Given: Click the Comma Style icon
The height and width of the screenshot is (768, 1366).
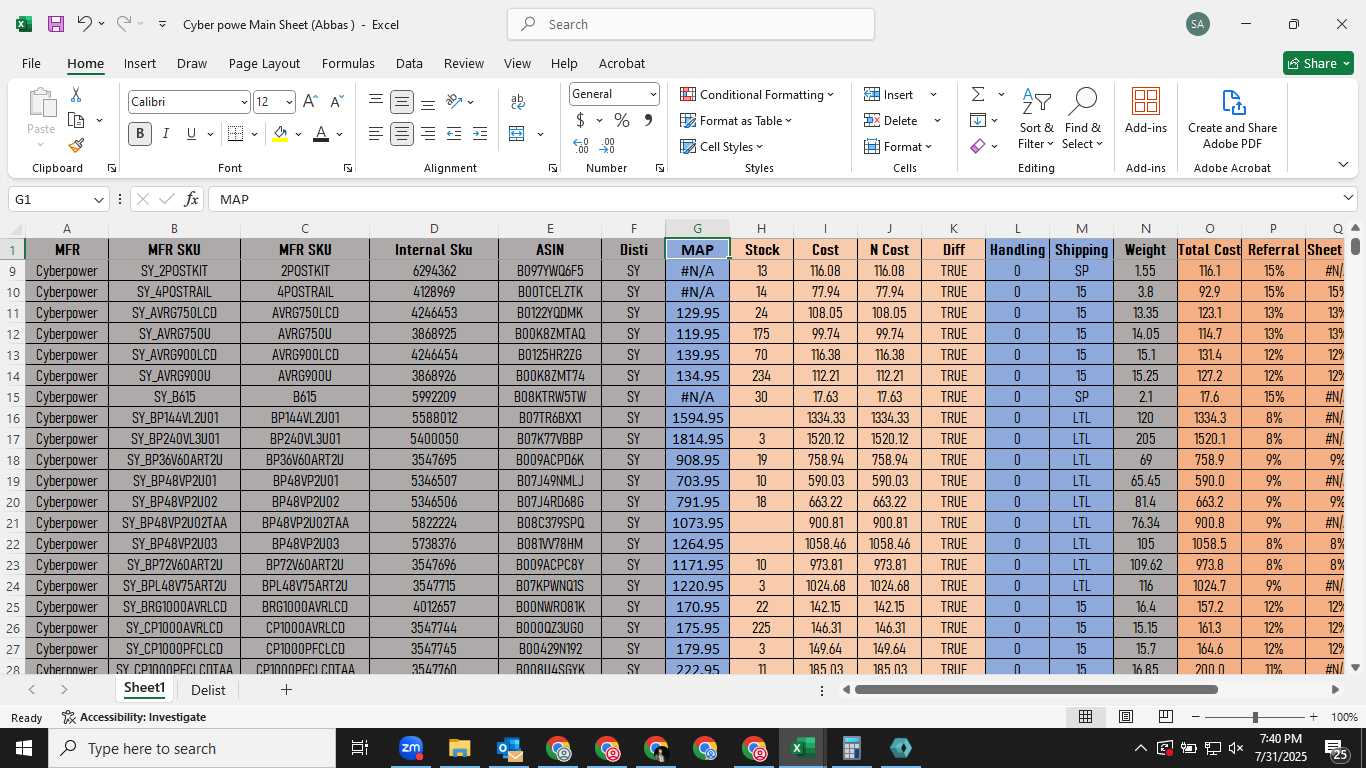Looking at the screenshot, I should click(648, 120).
